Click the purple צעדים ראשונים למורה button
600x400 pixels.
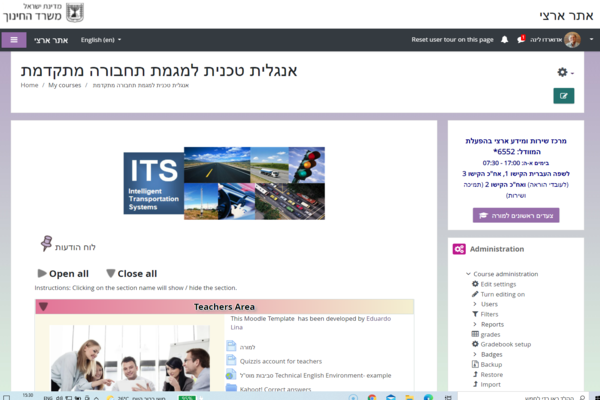516,215
